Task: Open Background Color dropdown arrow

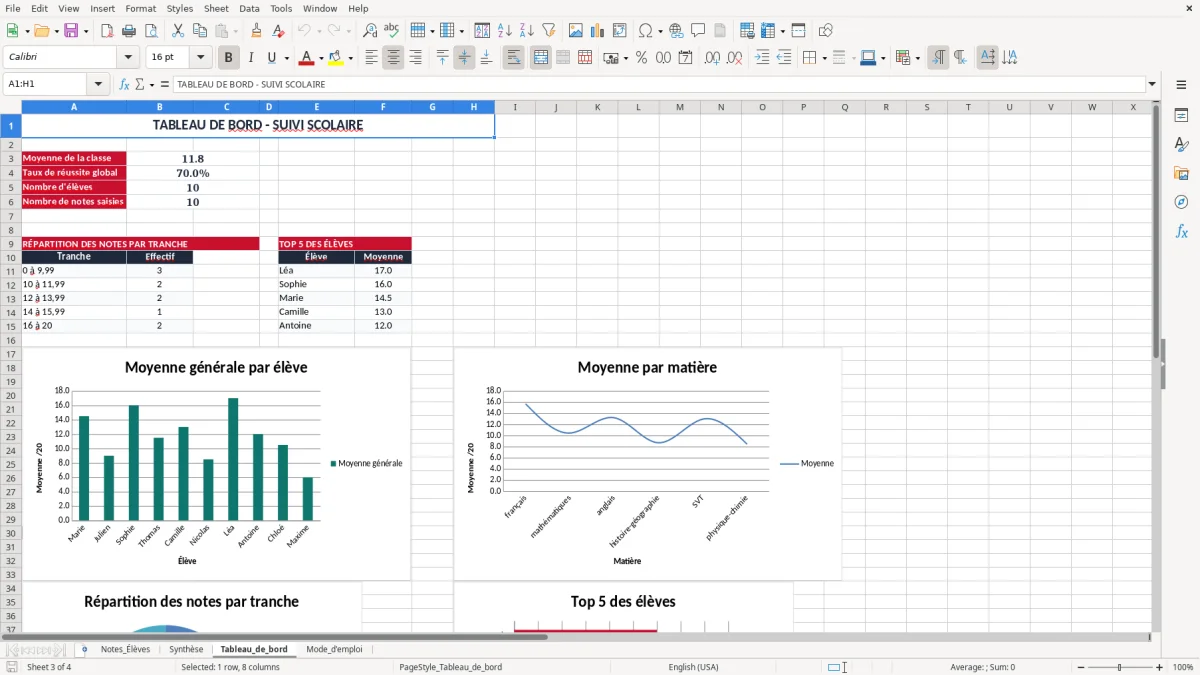Action: point(350,58)
